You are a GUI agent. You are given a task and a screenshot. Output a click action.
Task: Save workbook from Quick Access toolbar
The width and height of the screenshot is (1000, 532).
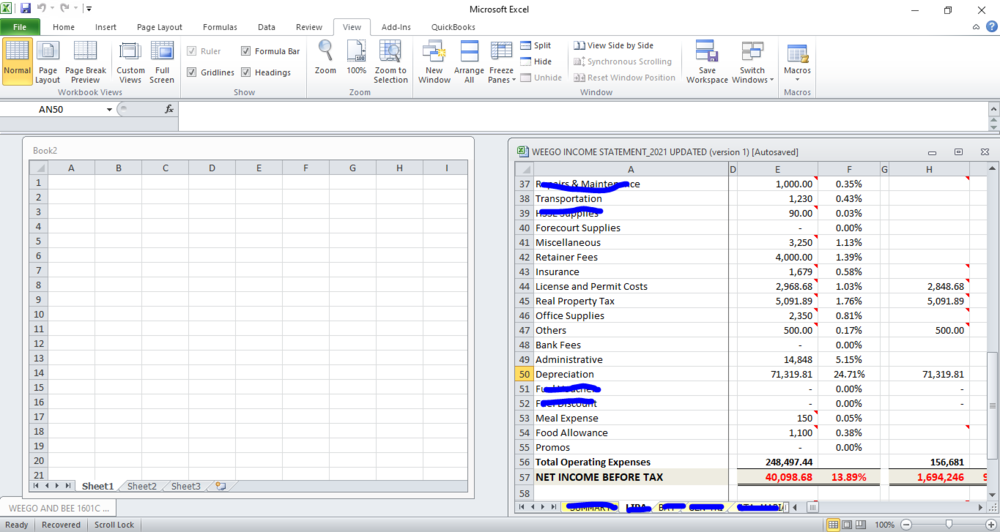pyautogui.click(x=26, y=8)
